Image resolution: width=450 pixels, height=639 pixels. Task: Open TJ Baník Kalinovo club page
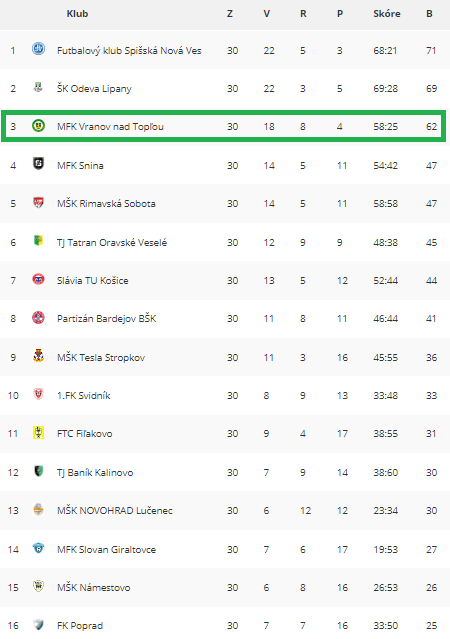tap(95, 473)
